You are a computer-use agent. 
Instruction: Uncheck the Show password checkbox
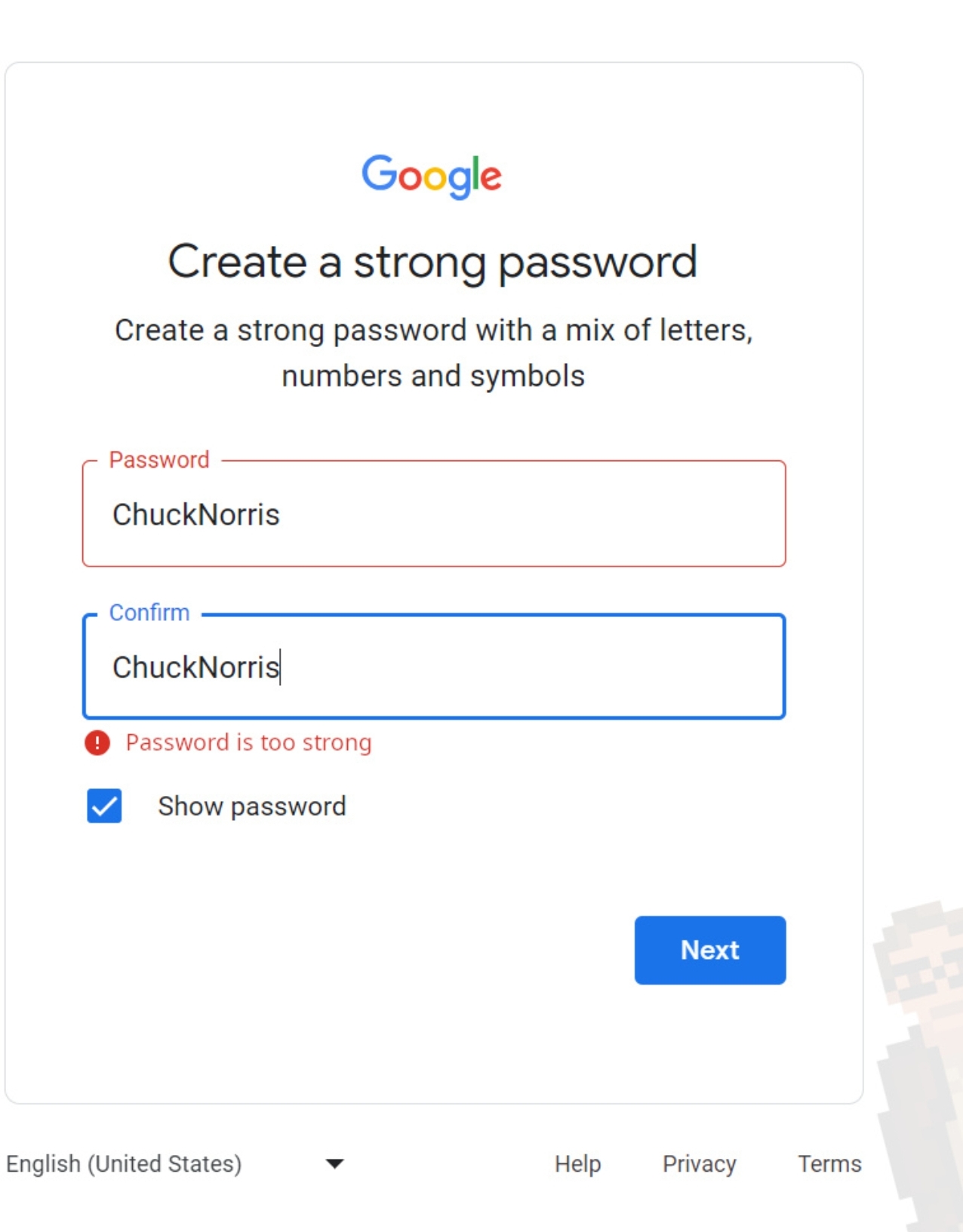pyautogui.click(x=104, y=806)
